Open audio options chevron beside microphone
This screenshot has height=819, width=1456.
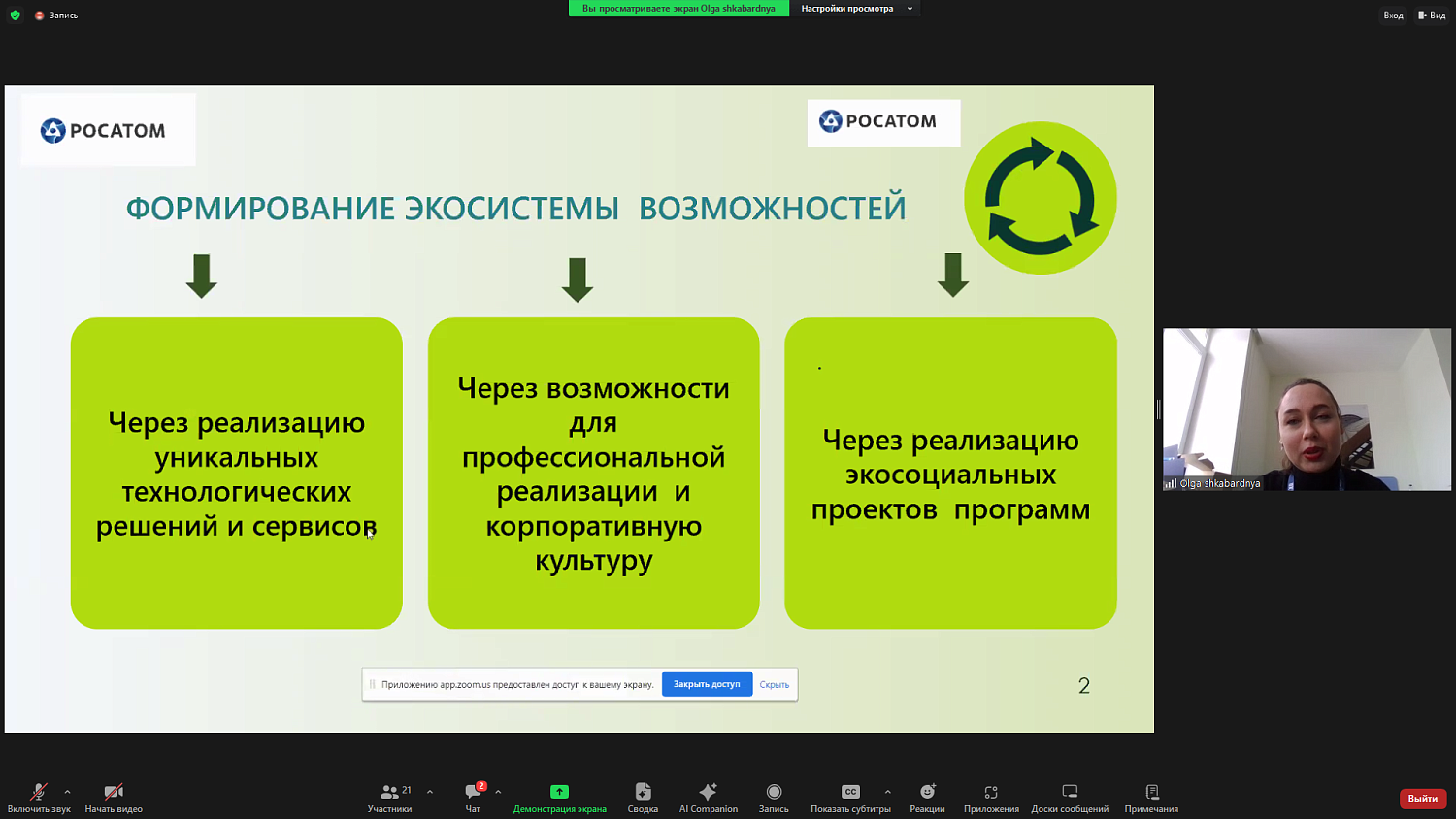click(x=66, y=791)
